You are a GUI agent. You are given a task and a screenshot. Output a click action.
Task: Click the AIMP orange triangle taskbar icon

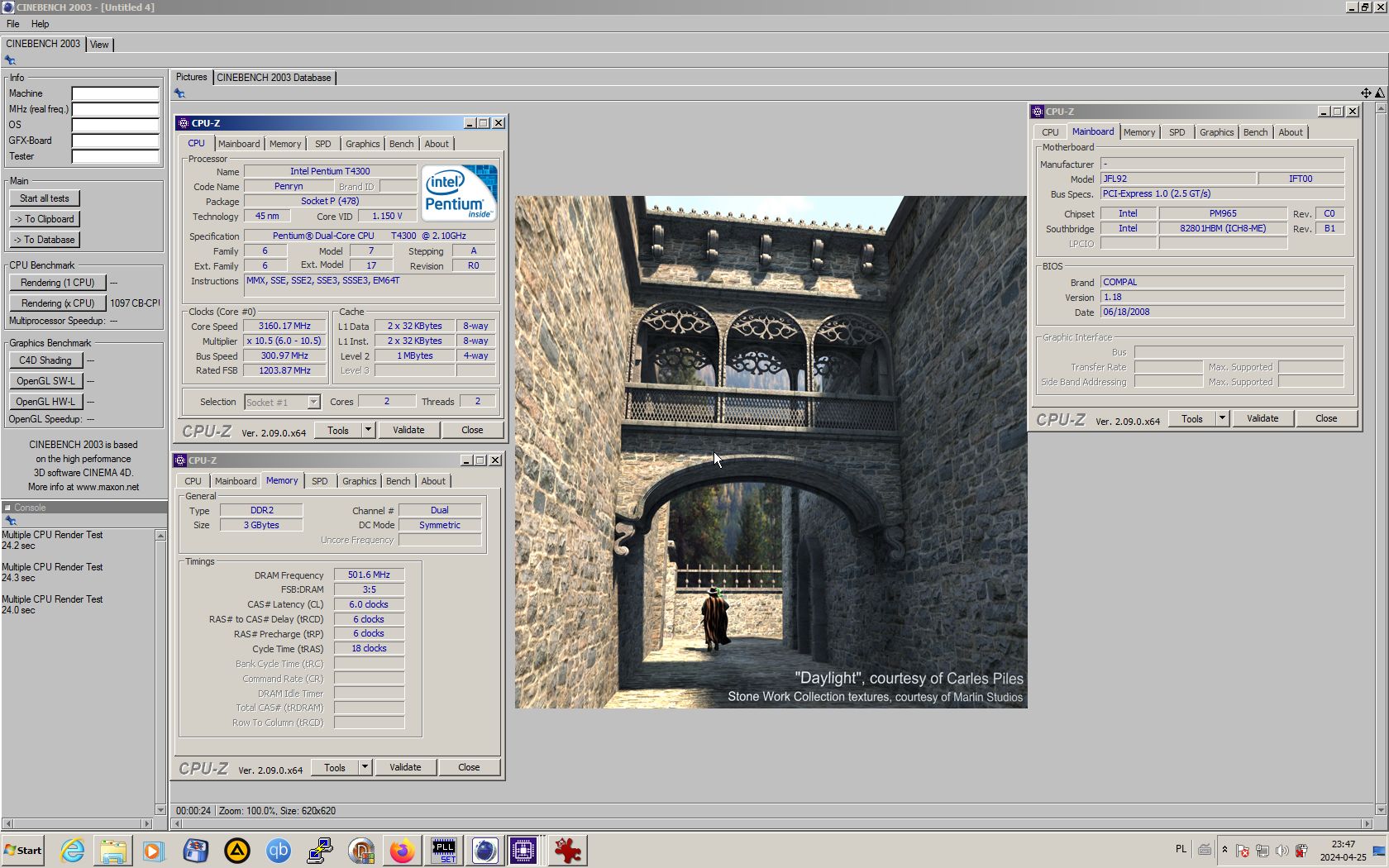[x=237, y=850]
